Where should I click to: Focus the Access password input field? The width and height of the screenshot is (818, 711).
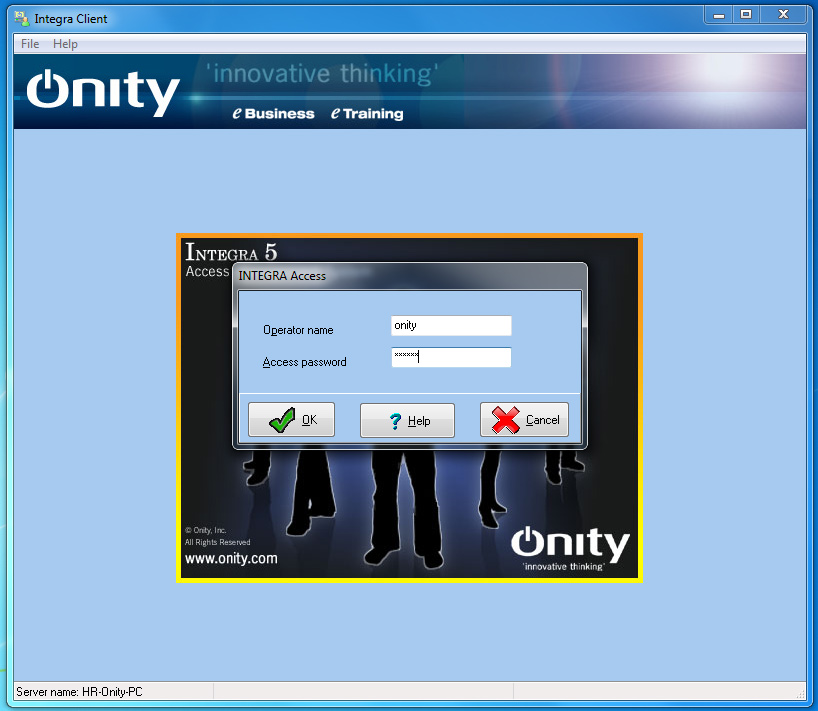pos(451,357)
